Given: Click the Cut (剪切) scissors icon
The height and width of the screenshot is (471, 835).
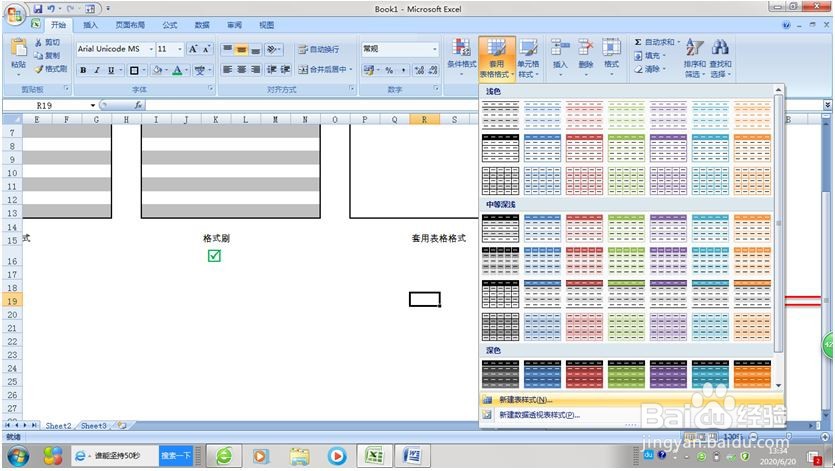Looking at the screenshot, I should [38, 42].
